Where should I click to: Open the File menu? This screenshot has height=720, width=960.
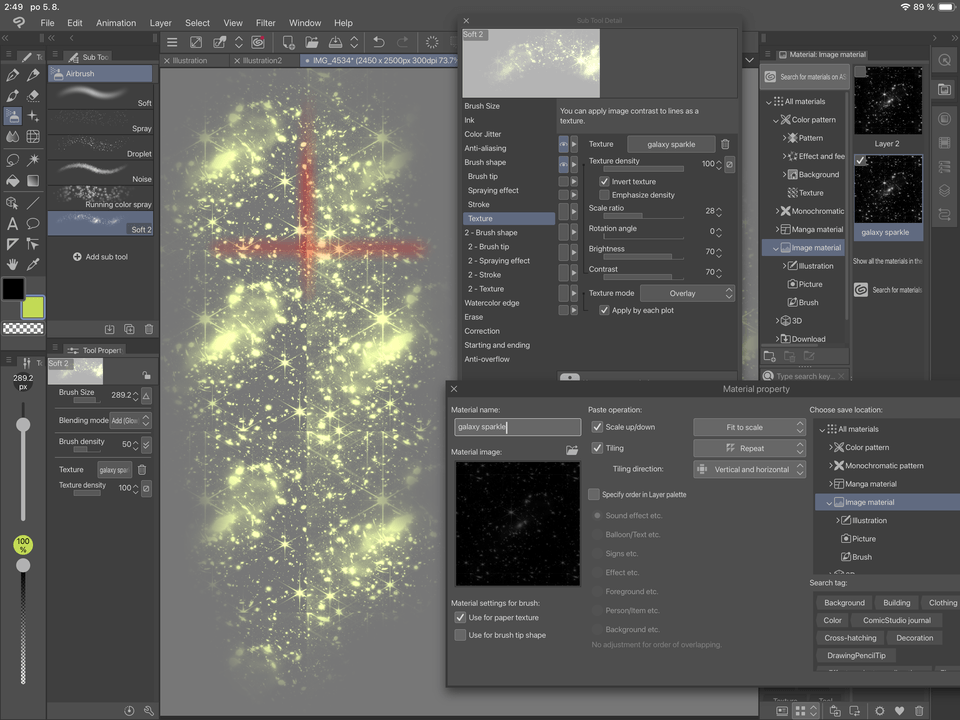(x=47, y=23)
